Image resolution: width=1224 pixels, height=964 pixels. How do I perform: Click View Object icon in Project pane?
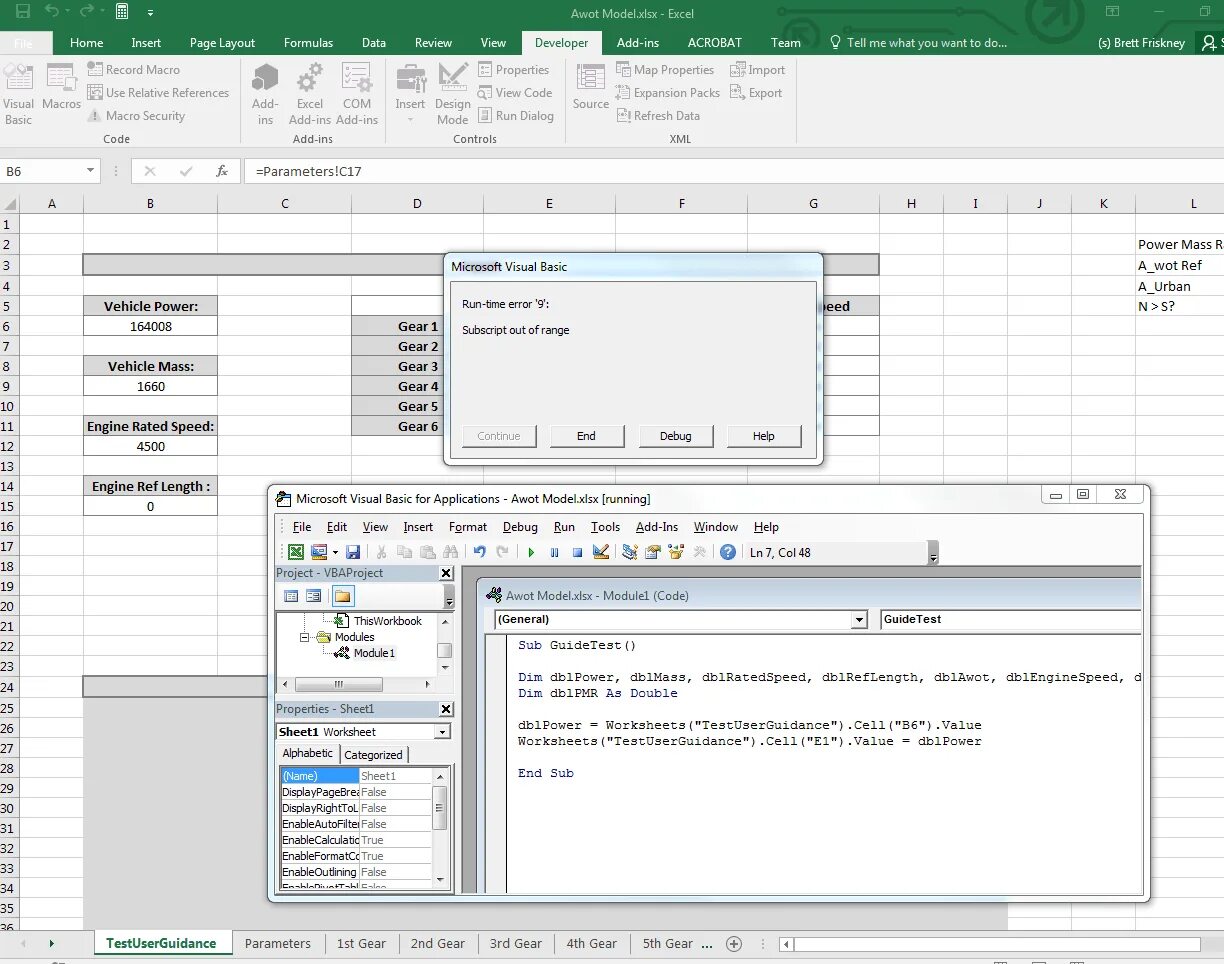click(314, 596)
